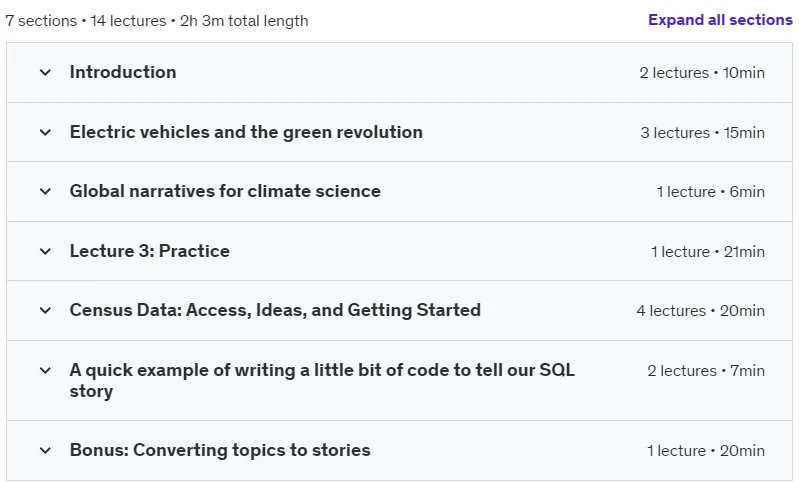The image size is (799, 482).
Task: Click the 3 lectures • 15min label
Action: [x=703, y=133]
